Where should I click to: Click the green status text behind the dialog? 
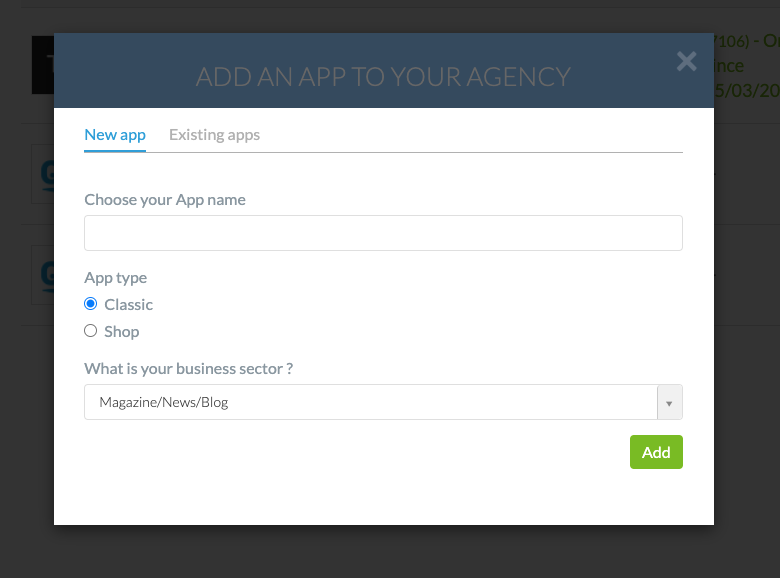pyautogui.click(x=745, y=66)
